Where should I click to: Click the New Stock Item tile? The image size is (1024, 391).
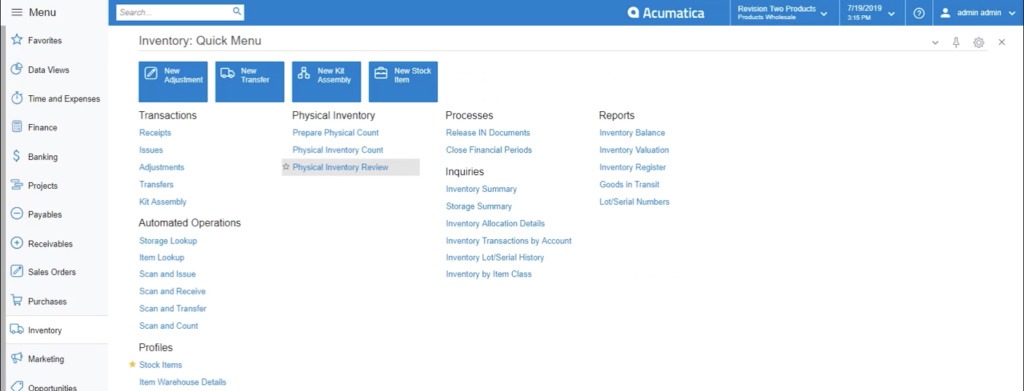[x=403, y=82]
